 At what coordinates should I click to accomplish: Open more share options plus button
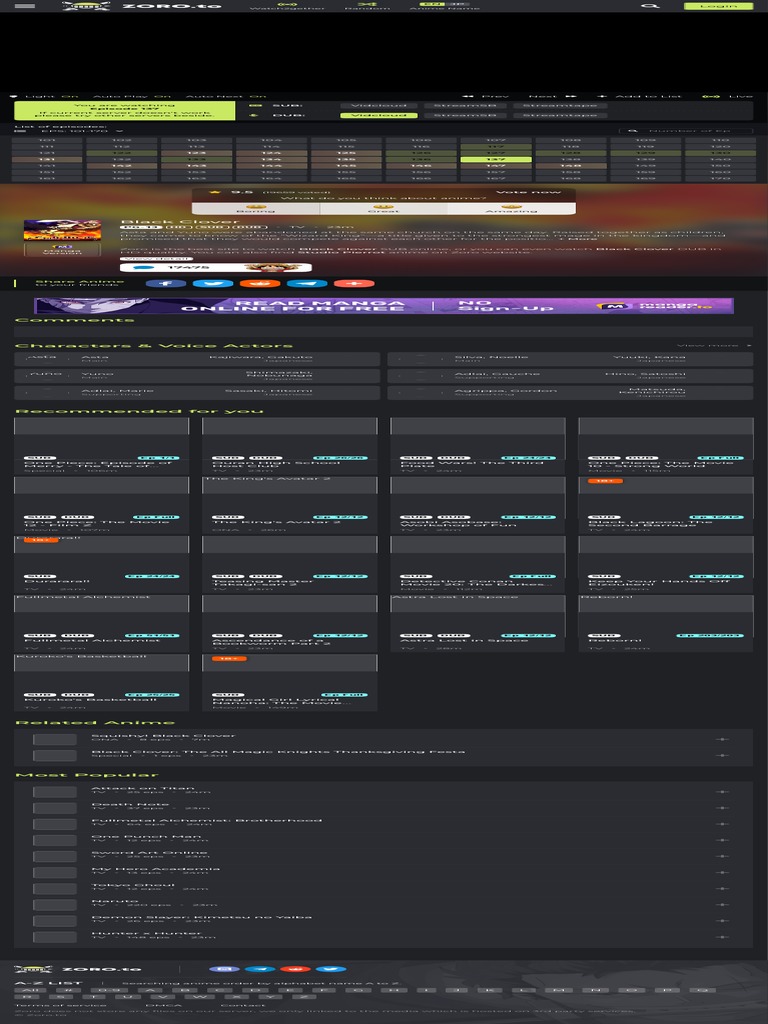tap(354, 283)
